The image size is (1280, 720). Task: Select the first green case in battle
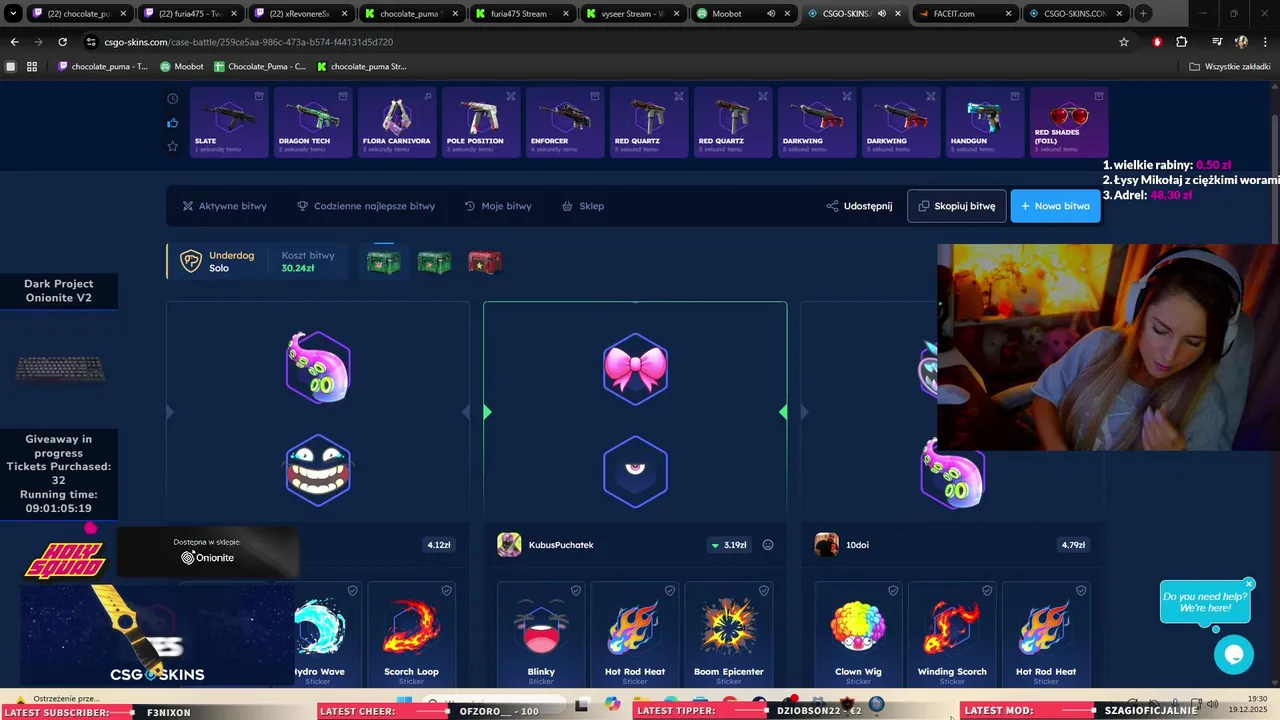[383, 262]
